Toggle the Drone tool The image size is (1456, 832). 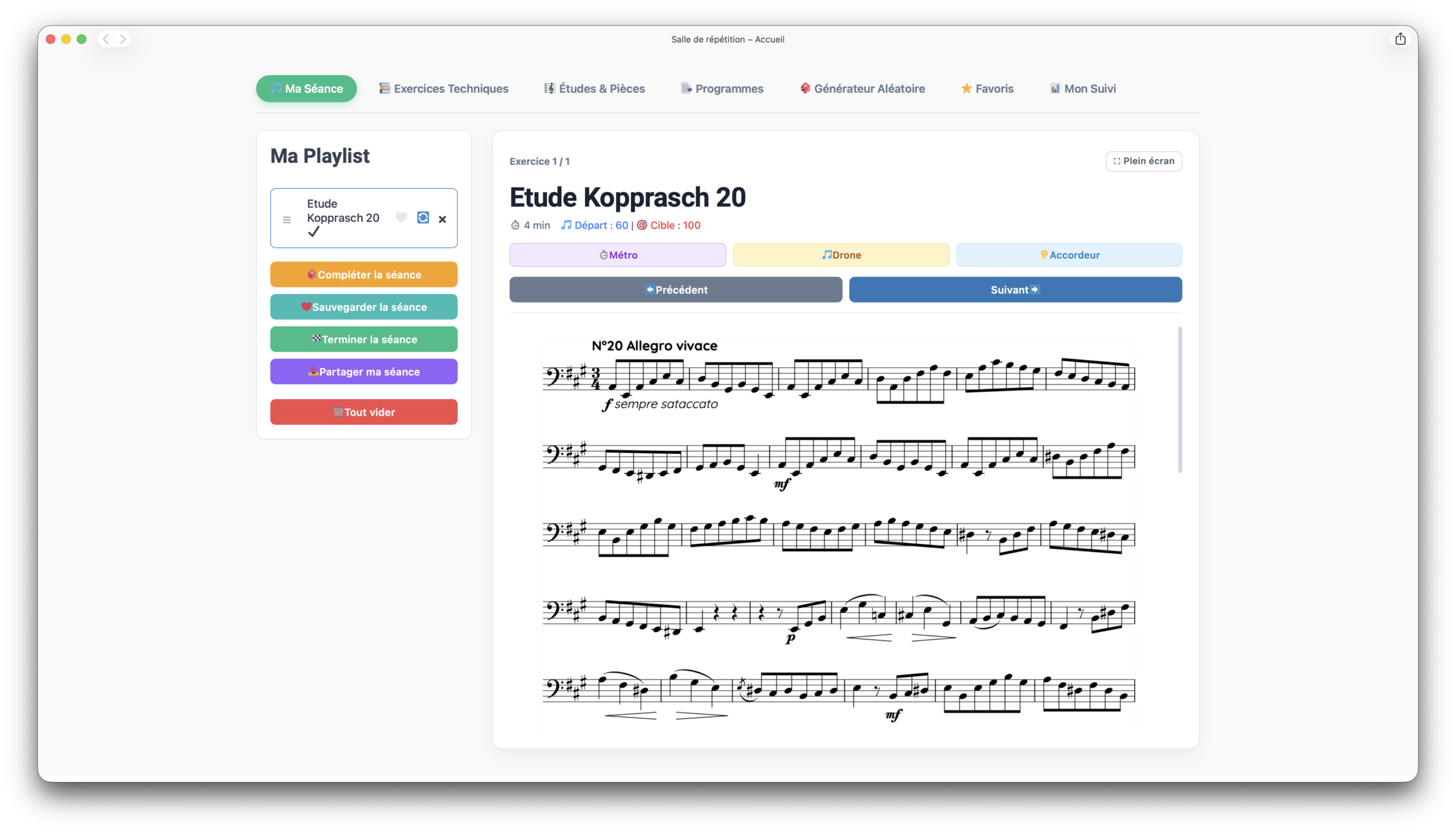click(841, 255)
